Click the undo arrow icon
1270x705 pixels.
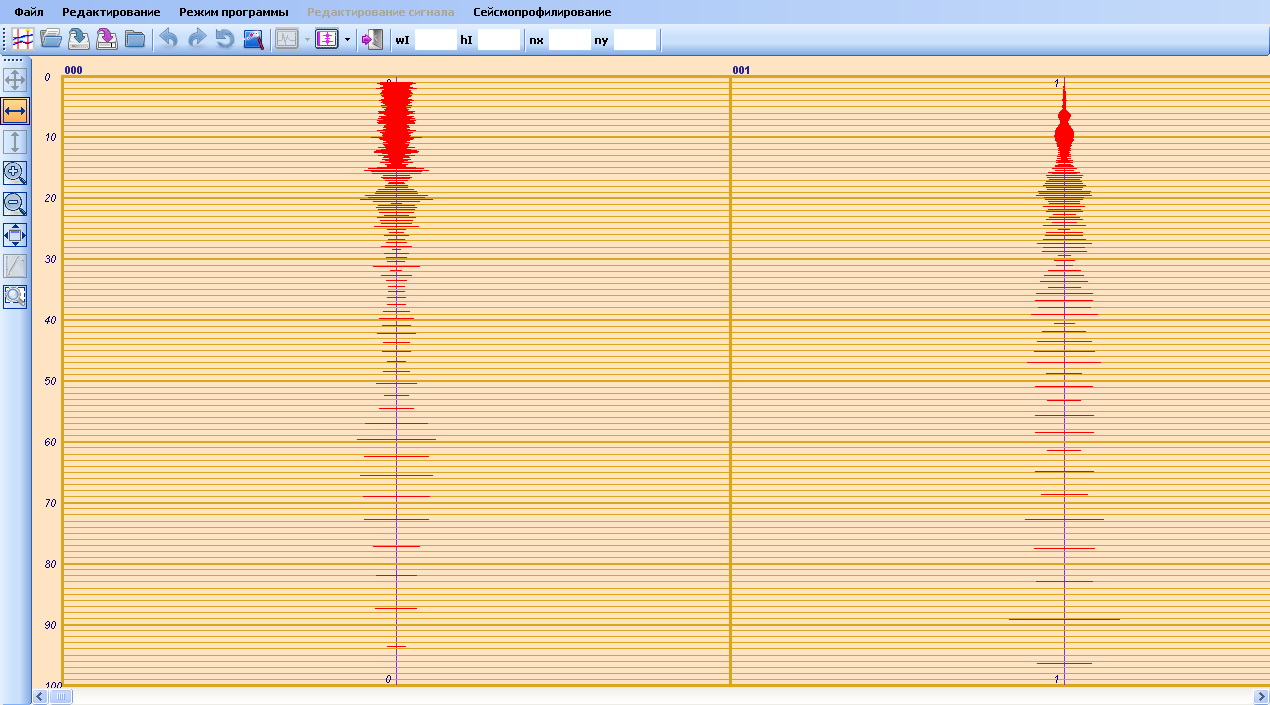168,40
